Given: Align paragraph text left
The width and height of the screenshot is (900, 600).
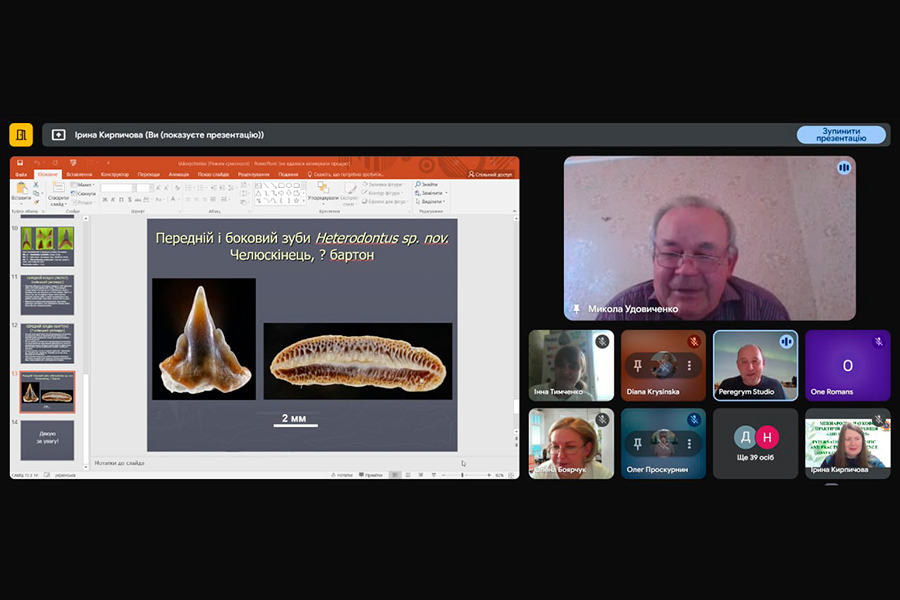Looking at the screenshot, I should pyautogui.click(x=188, y=199).
